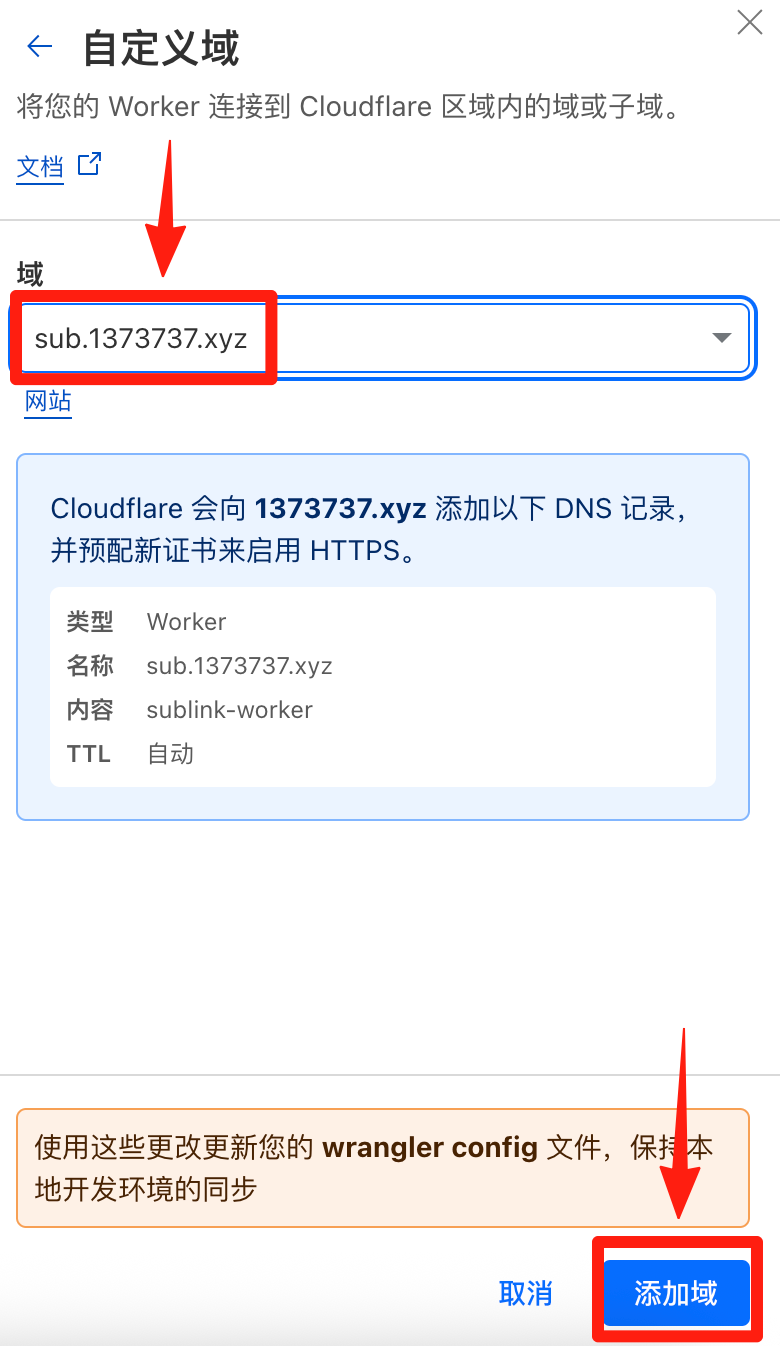The image size is (780, 1346).
Task: Close the 自定义域 panel with the X
Action: click(x=750, y=22)
